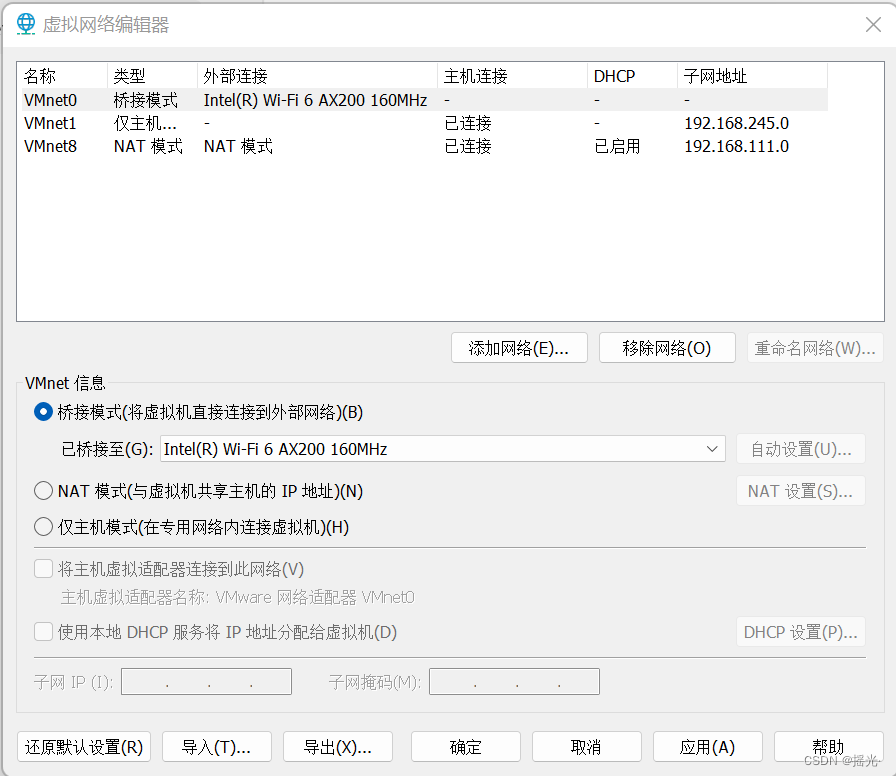This screenshot has height=776, width=896.
Task: Click the 帮助 button
Action: (x=829, y=747)
